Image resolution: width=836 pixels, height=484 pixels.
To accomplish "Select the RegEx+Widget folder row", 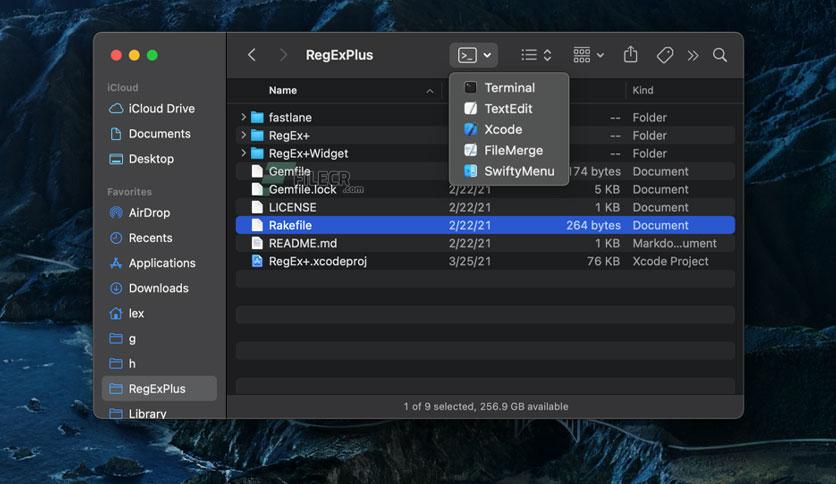I will 485,154.
